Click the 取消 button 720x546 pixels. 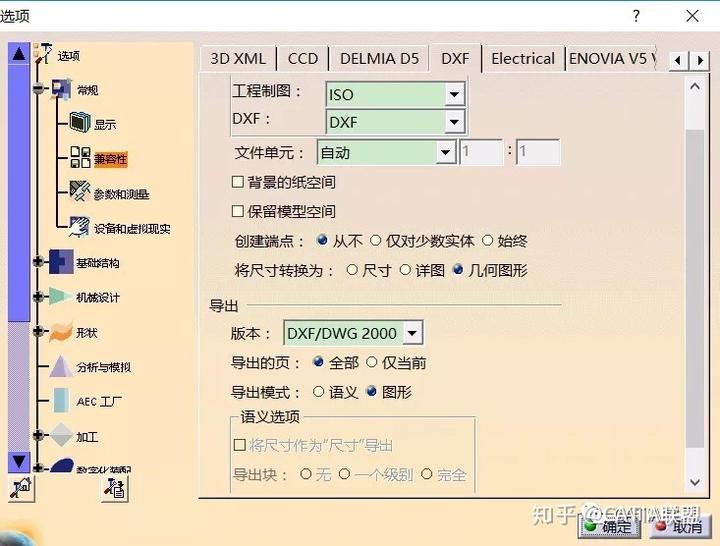(x=681, y=526)
